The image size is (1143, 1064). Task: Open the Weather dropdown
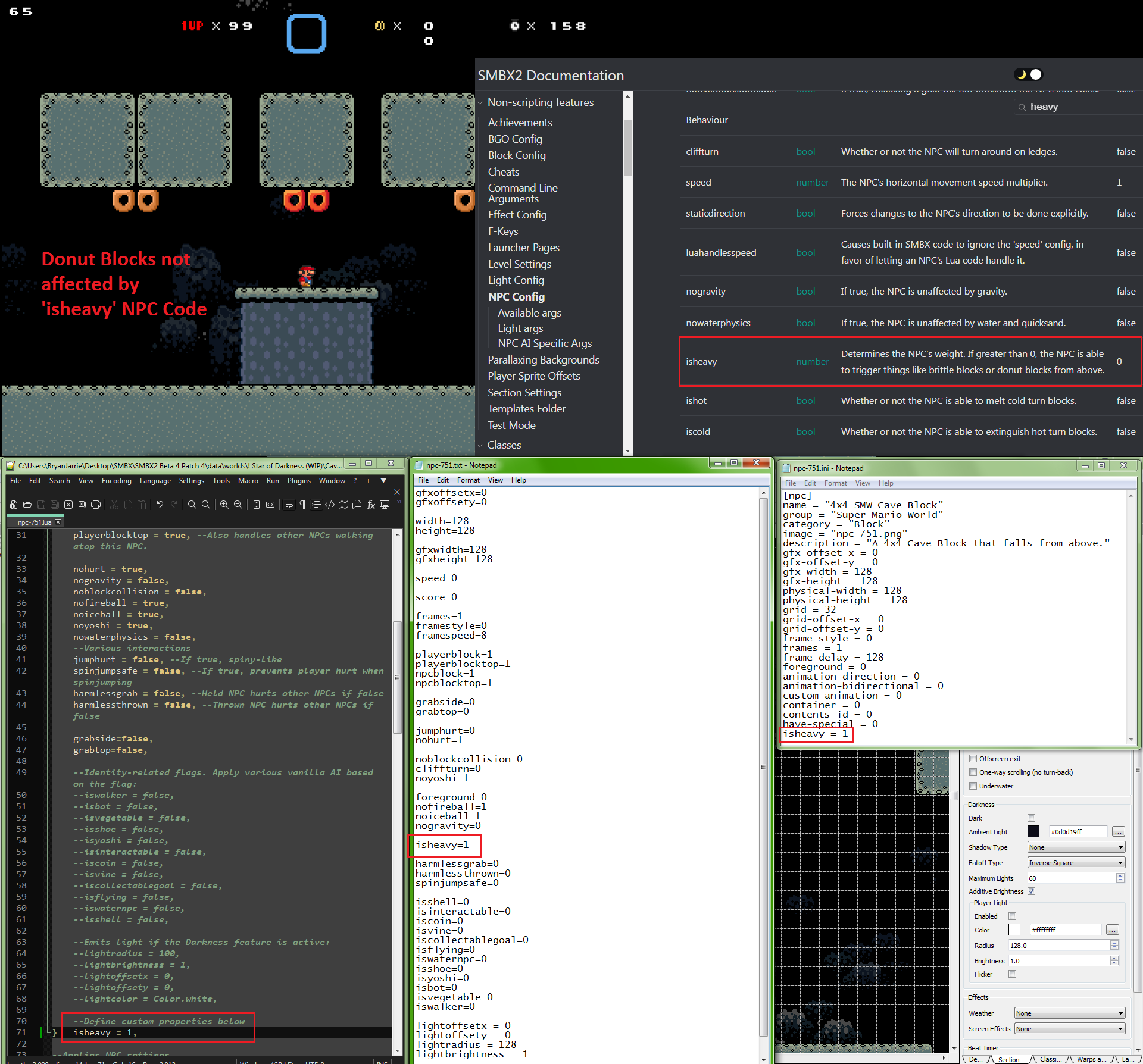point(1069,1013)
